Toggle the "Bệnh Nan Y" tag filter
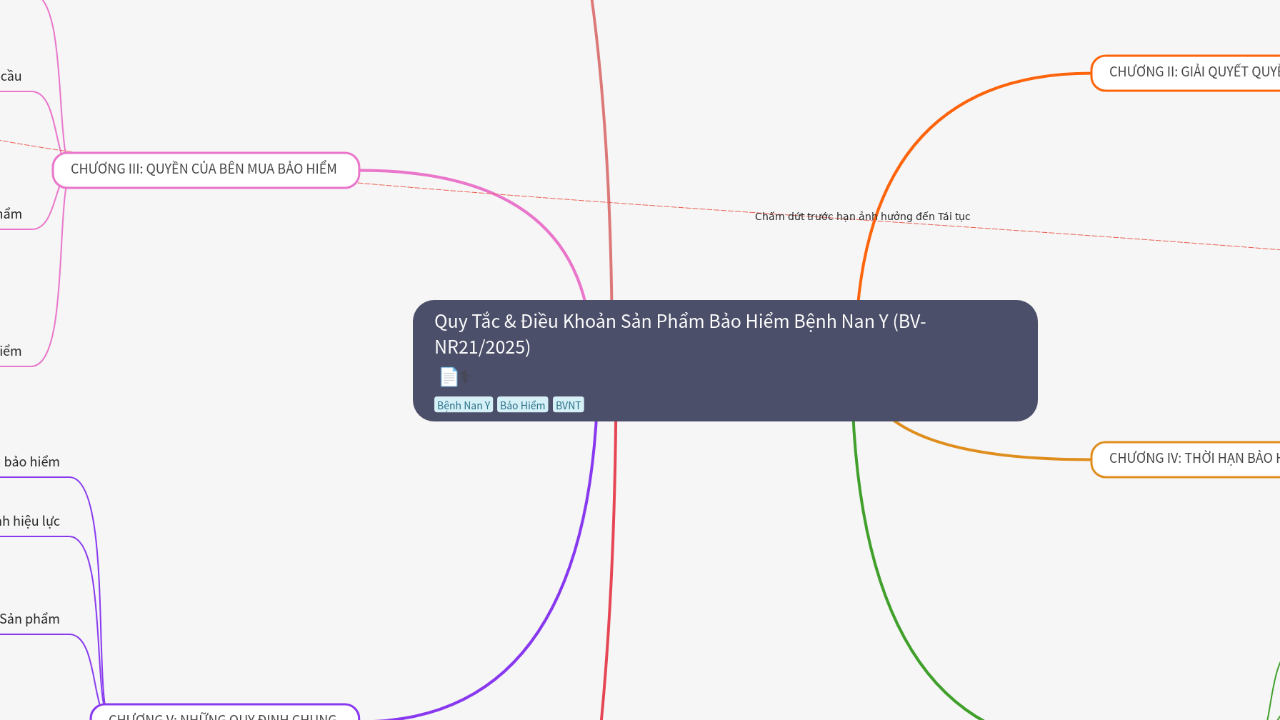1280x720 pixels. 463,404
